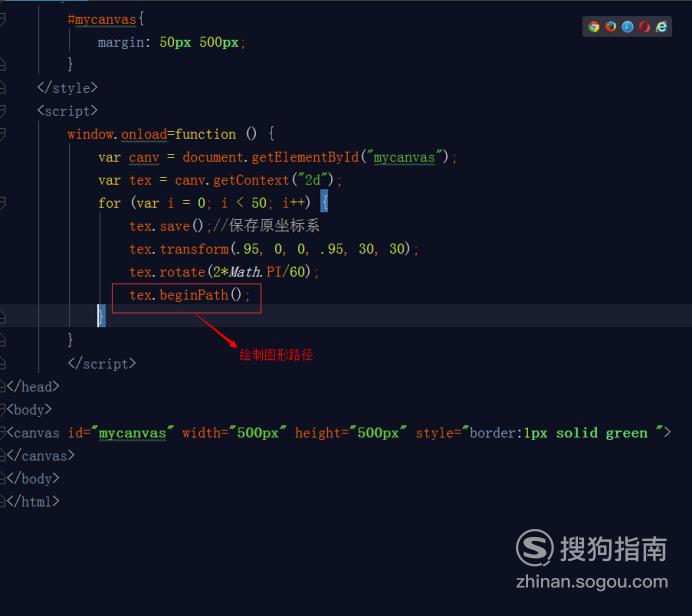This screenshot has height=616, width=692.
Task: Place cursor on the </body> closing tag
Action: pos(33,479)
